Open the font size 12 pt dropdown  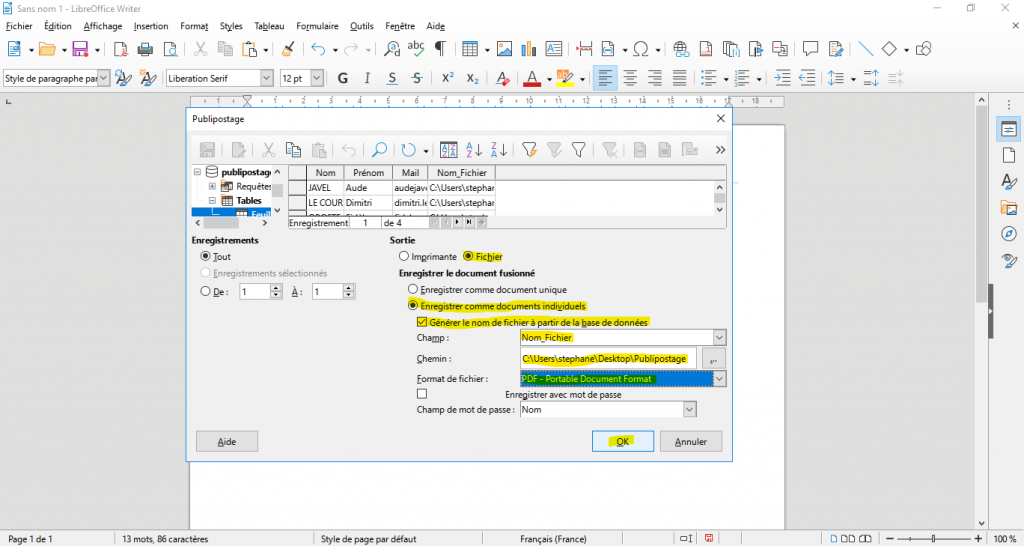(x=317, y=78)
